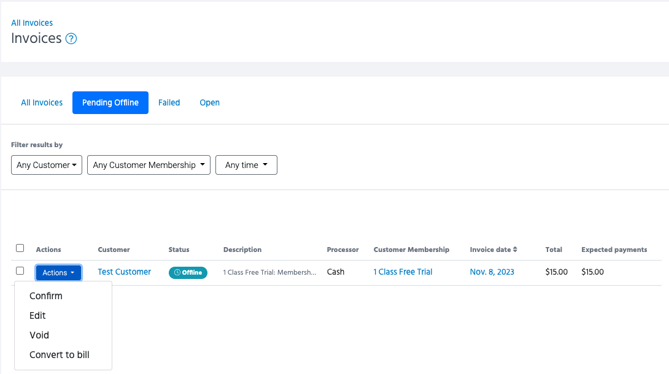The height and width of the screenshot is (374, 669).
Task: Open the Any Customer filter dropdown
Action: click(47, 165)
